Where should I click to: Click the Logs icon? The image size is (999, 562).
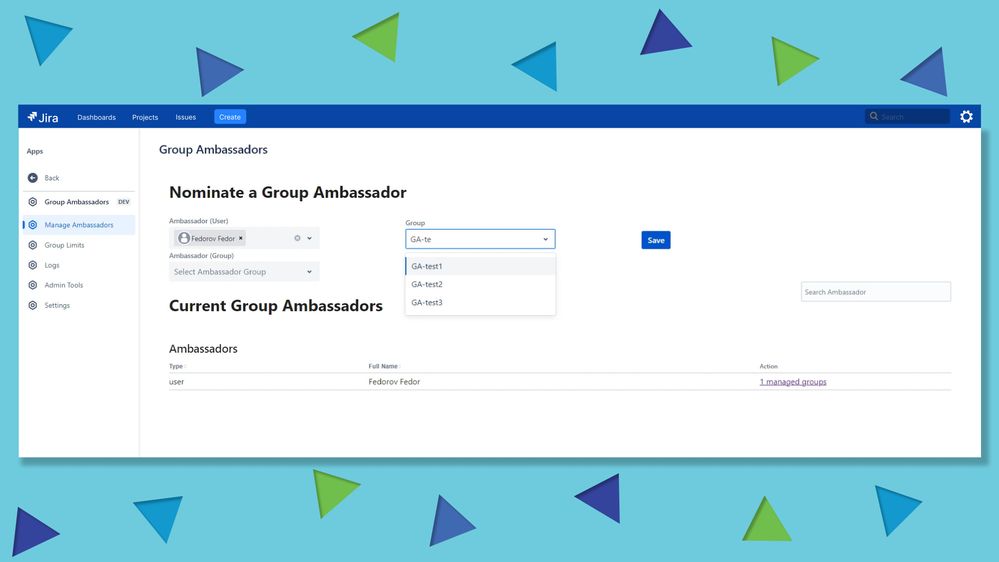(x=32, y=265)
